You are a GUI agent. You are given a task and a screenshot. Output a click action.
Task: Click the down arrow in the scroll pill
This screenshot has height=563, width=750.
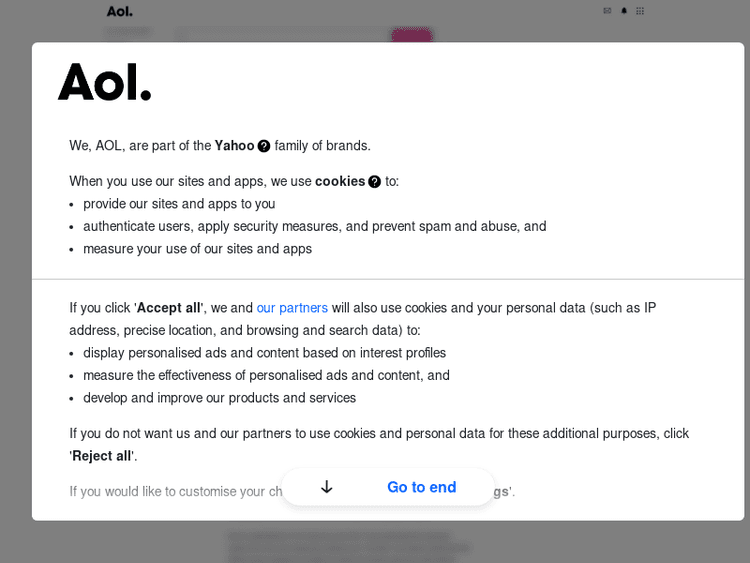(x=326, y=487)
